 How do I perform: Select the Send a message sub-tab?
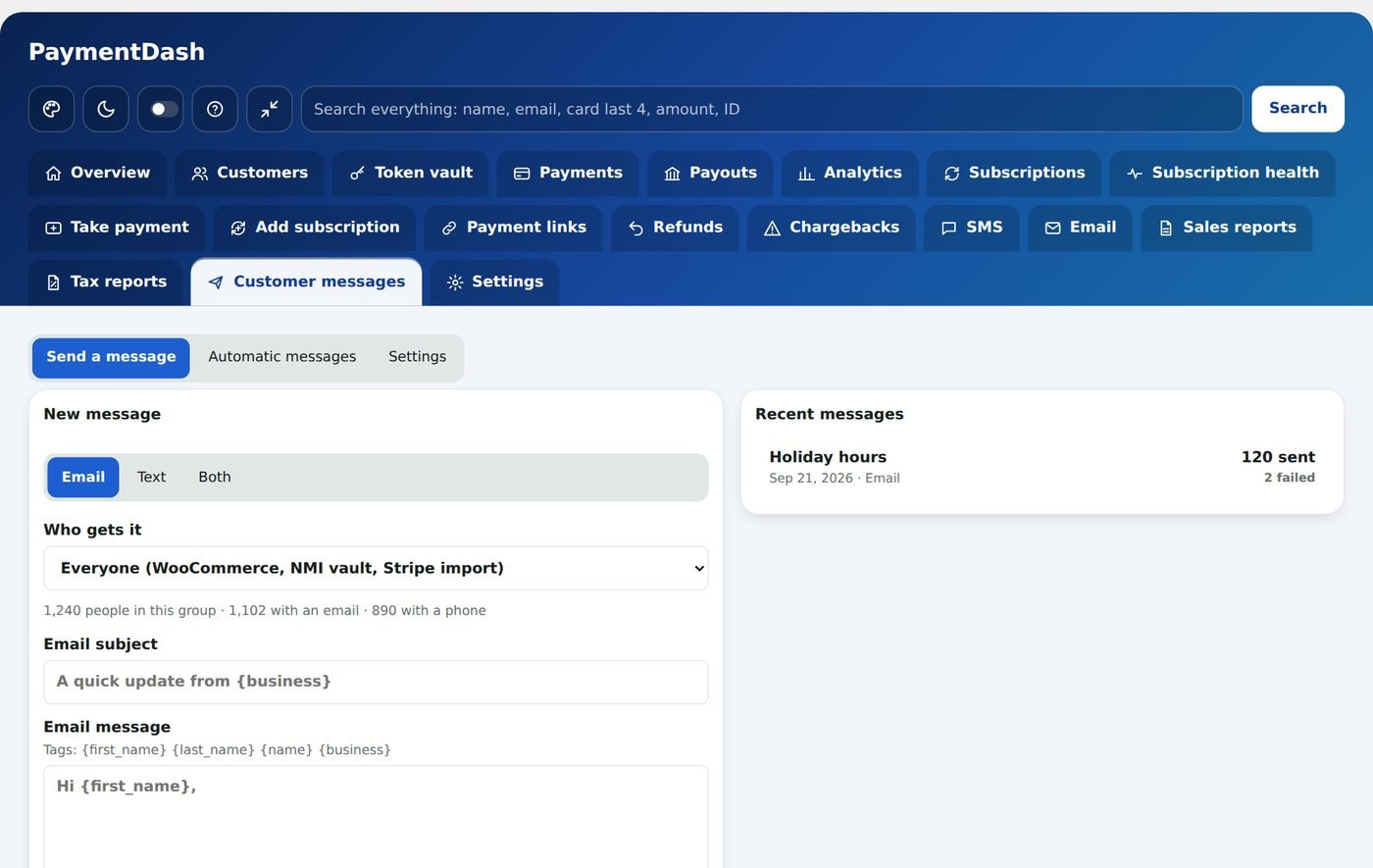(111, 358)
